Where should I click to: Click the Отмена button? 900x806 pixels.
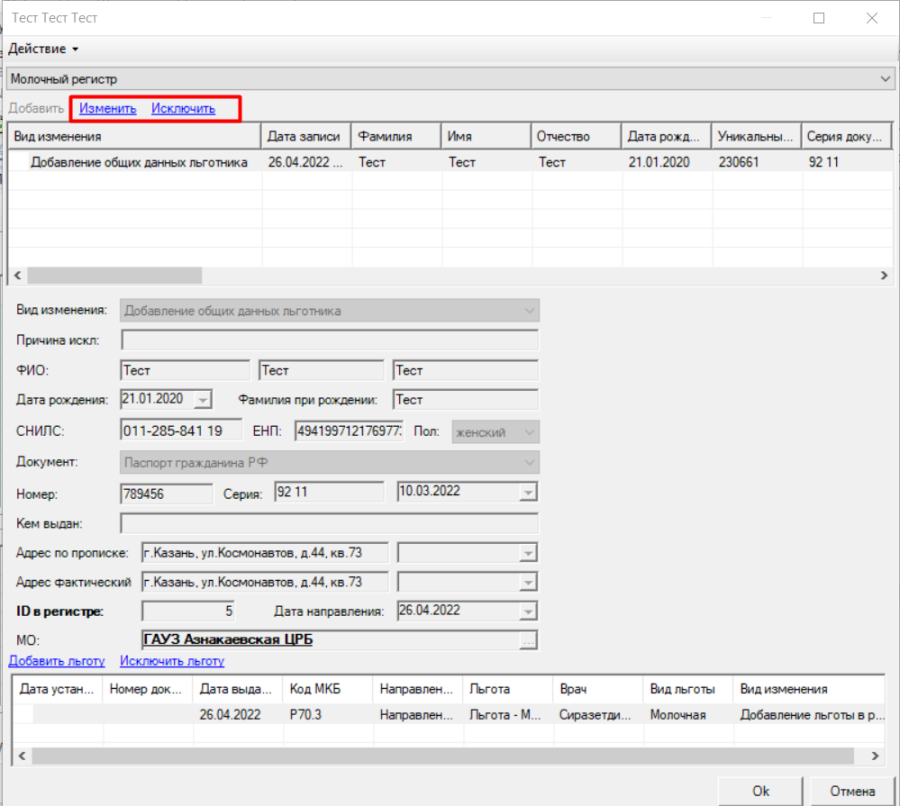(852, 792)
